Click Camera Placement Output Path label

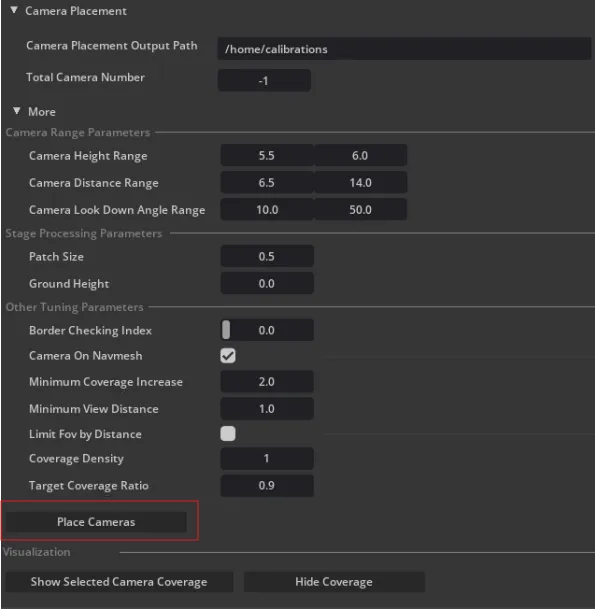coord(112,46)
